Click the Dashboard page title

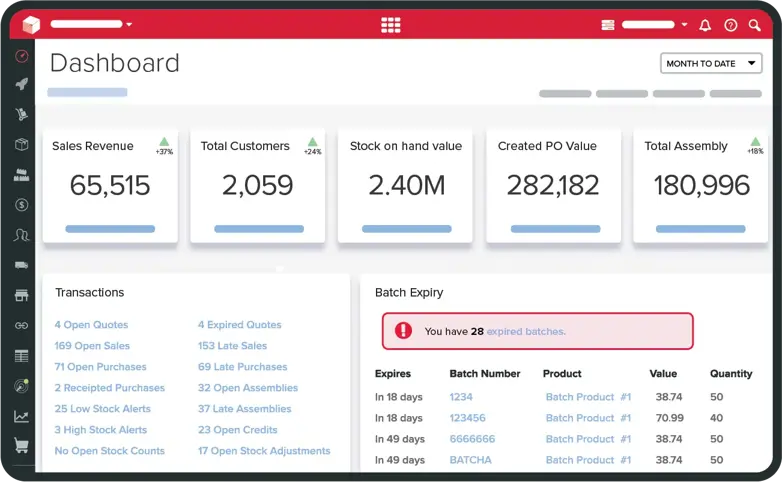point(115,63)
